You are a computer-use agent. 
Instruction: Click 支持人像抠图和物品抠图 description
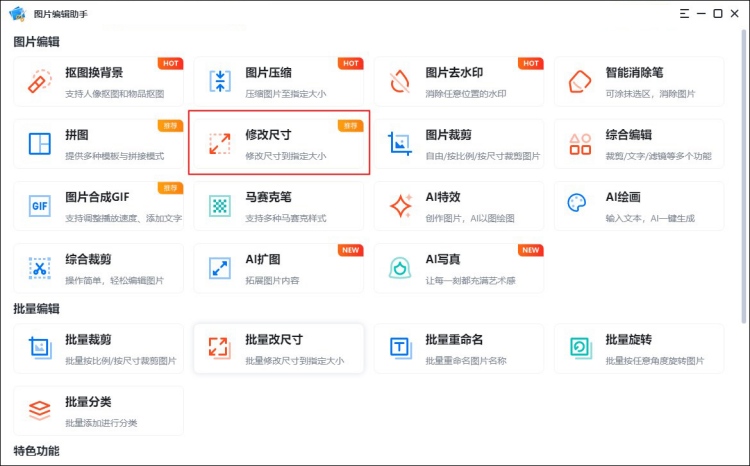pos(115,94)
